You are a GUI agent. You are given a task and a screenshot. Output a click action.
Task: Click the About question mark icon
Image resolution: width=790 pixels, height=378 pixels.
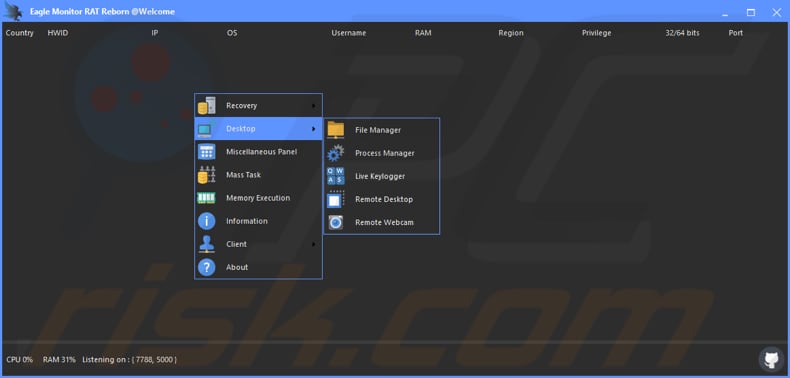pyautogui.click(x=207, y=267)
